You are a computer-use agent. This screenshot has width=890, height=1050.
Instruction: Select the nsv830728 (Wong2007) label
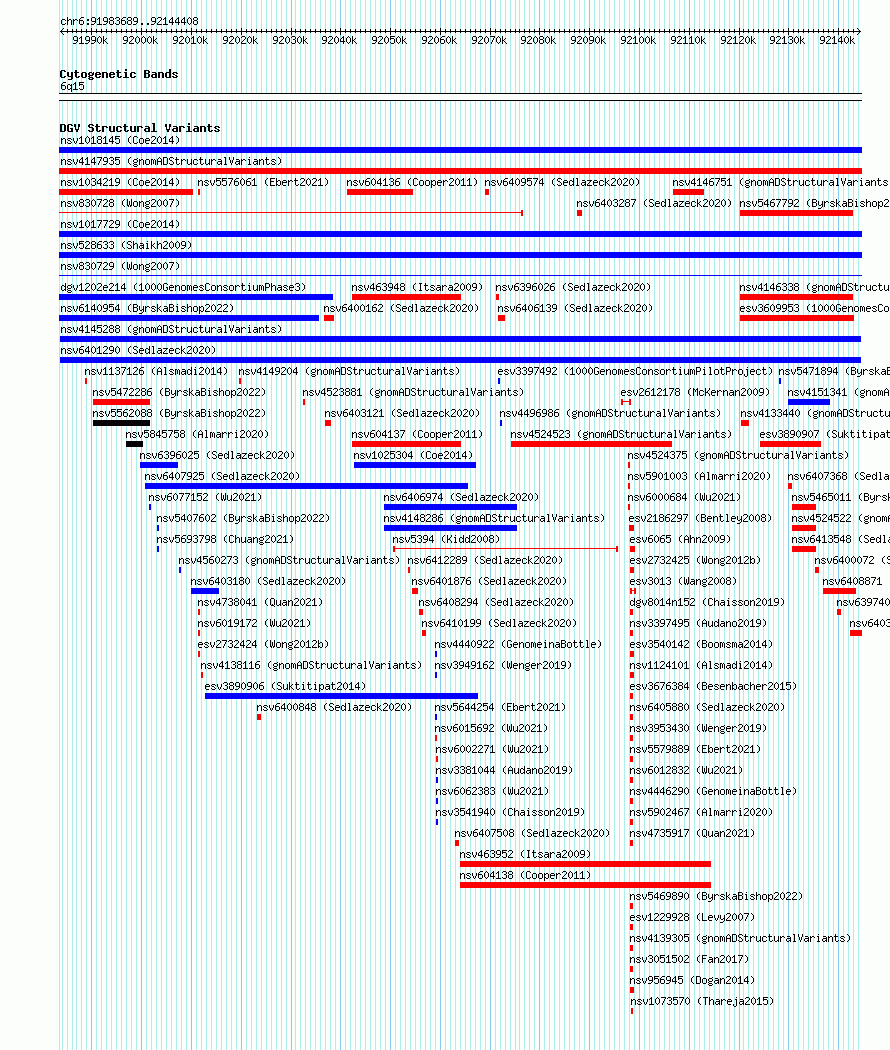(x=120, y=204)
